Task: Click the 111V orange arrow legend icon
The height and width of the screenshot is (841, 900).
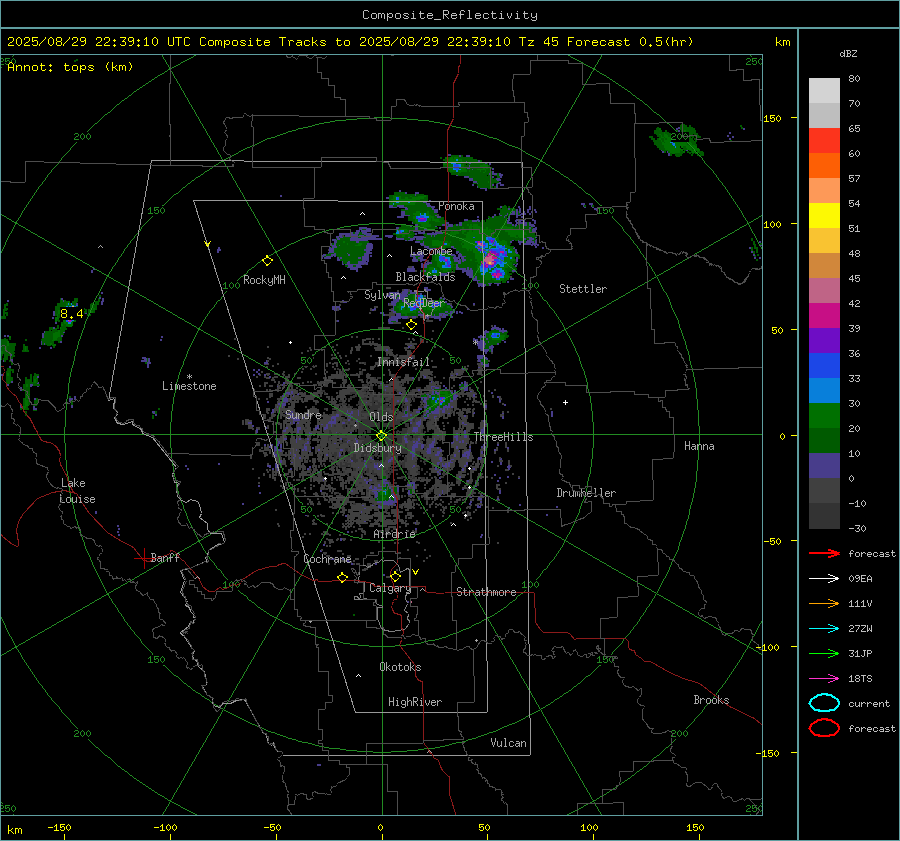Action: coord(824,603)
